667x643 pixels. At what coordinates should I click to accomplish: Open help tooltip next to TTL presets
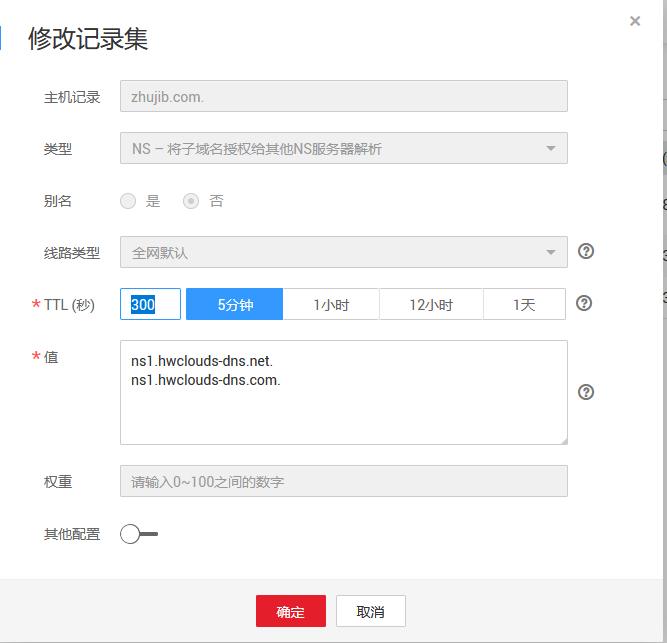click(x=584, y=303)
